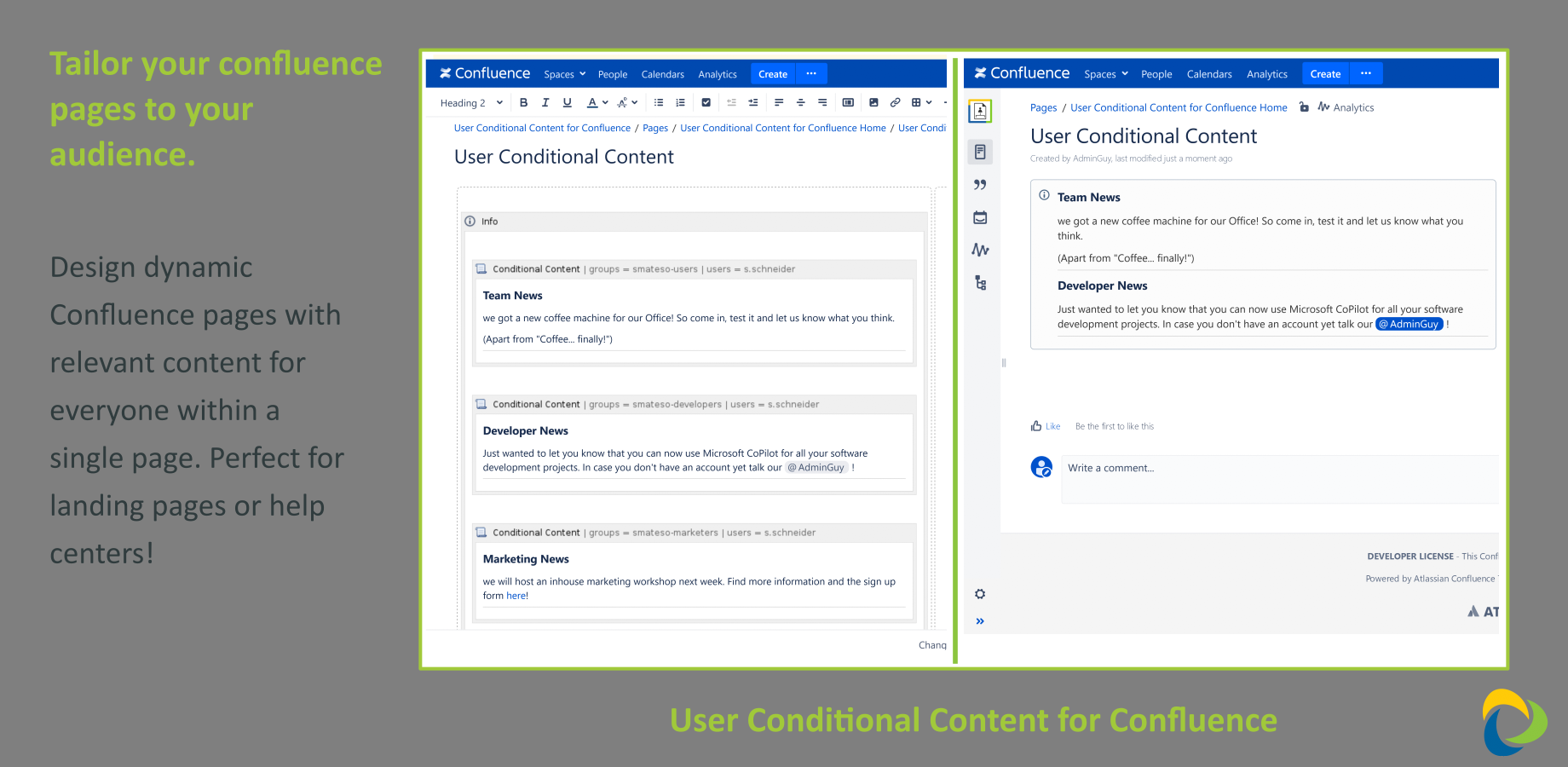Open Analytics in the editor window header
This screenshot has height=767, width=1568.
(x=718, y=74)
